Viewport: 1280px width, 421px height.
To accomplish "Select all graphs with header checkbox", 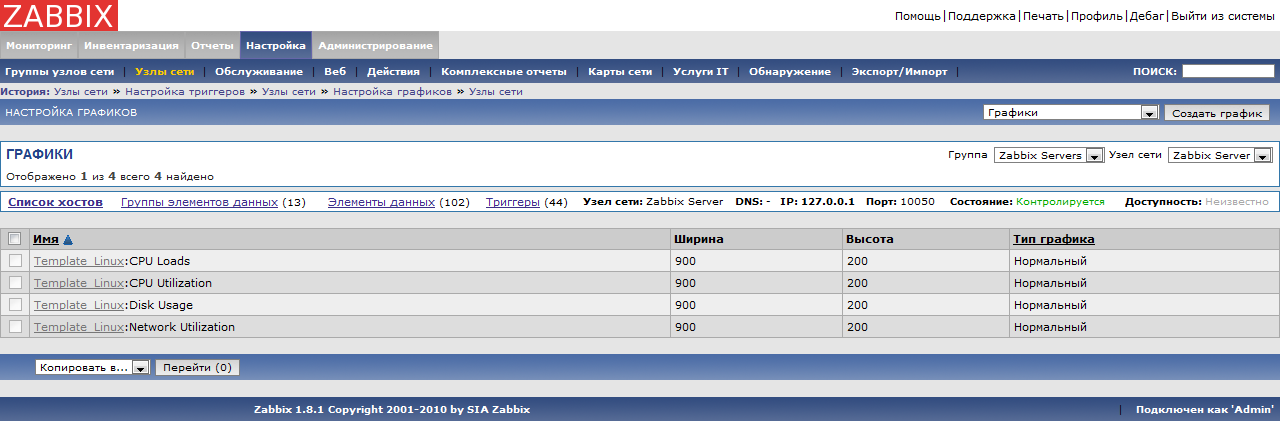I will tap(14, 239).
